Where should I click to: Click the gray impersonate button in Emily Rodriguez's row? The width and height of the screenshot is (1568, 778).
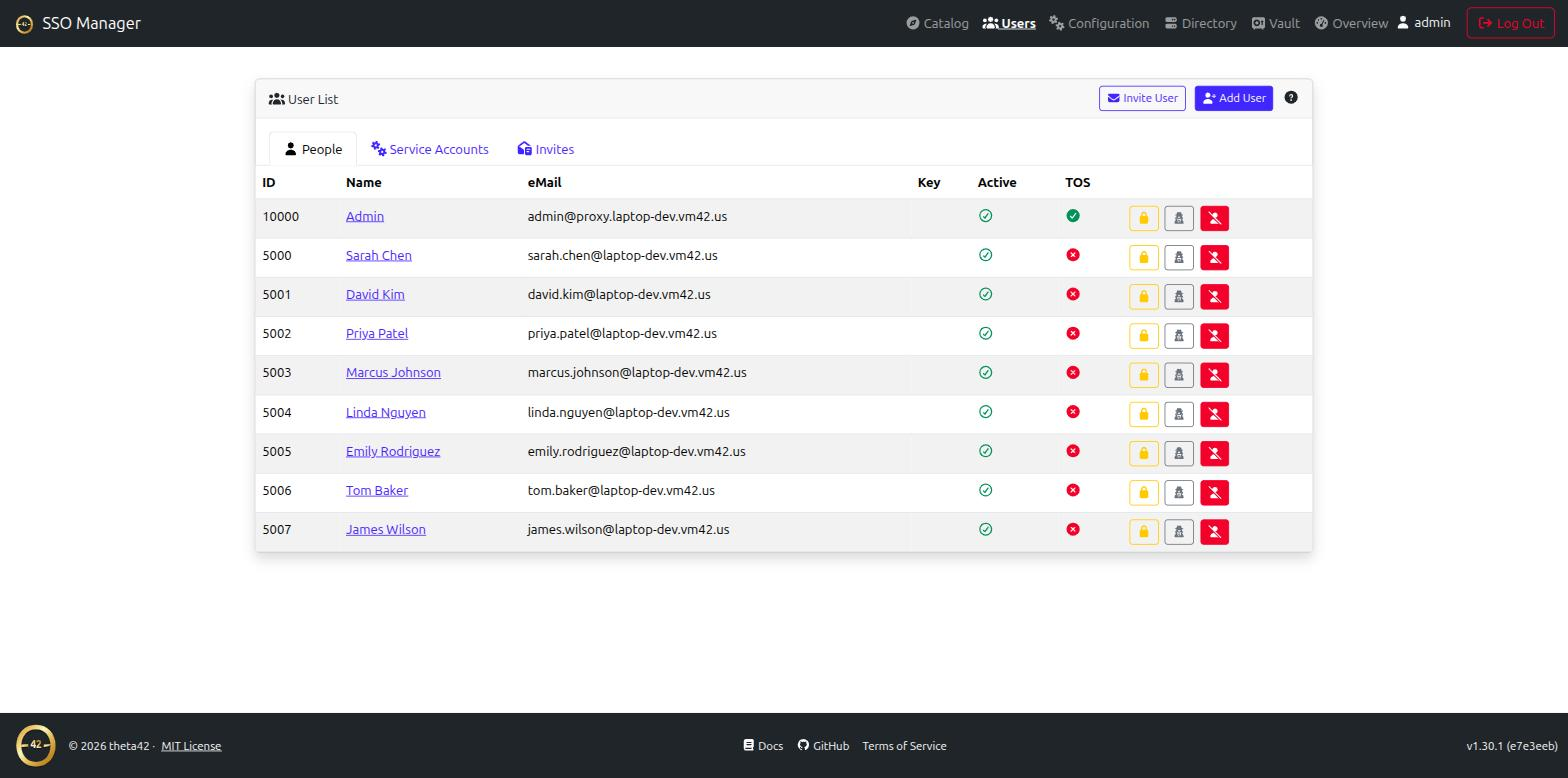click(1179, 453)
